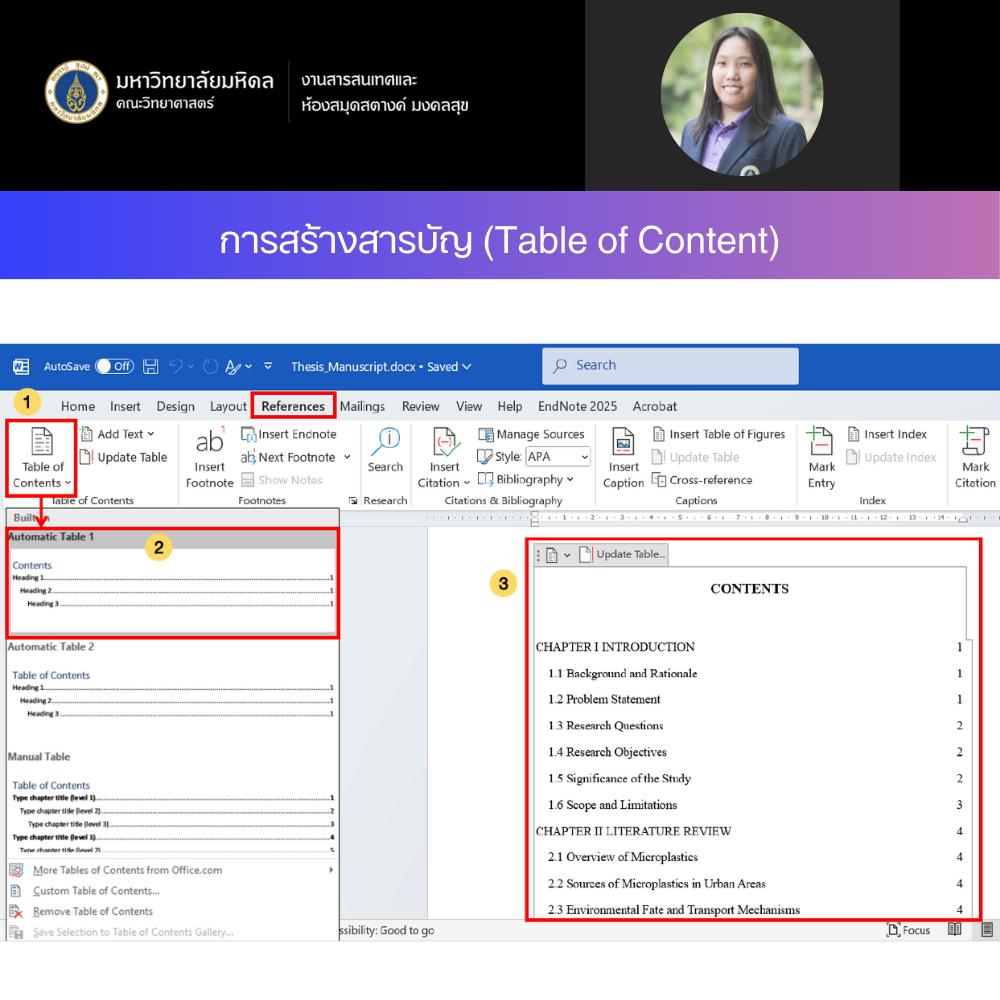The image size is (1000, 1000).
Task: Switch to Focus mode in status bar
Action: (908, 930)
